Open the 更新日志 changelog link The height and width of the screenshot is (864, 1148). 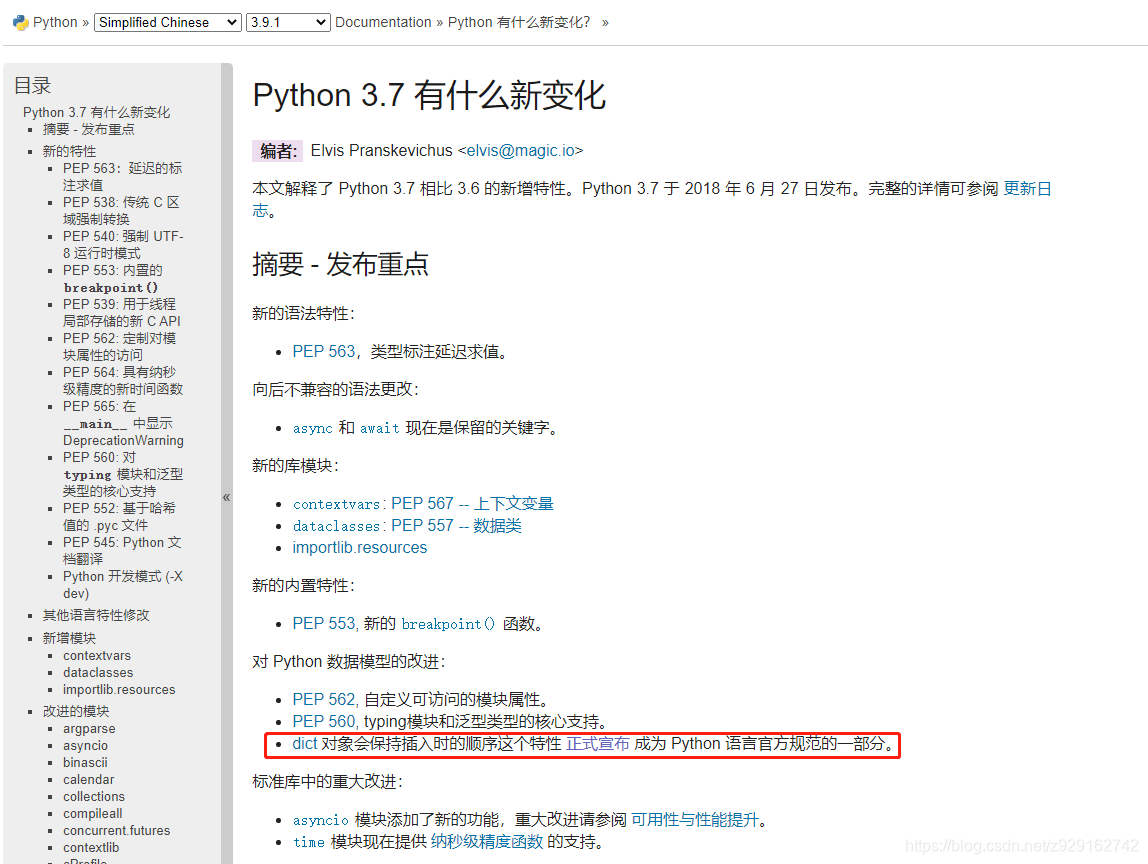tap(1026, 189)
